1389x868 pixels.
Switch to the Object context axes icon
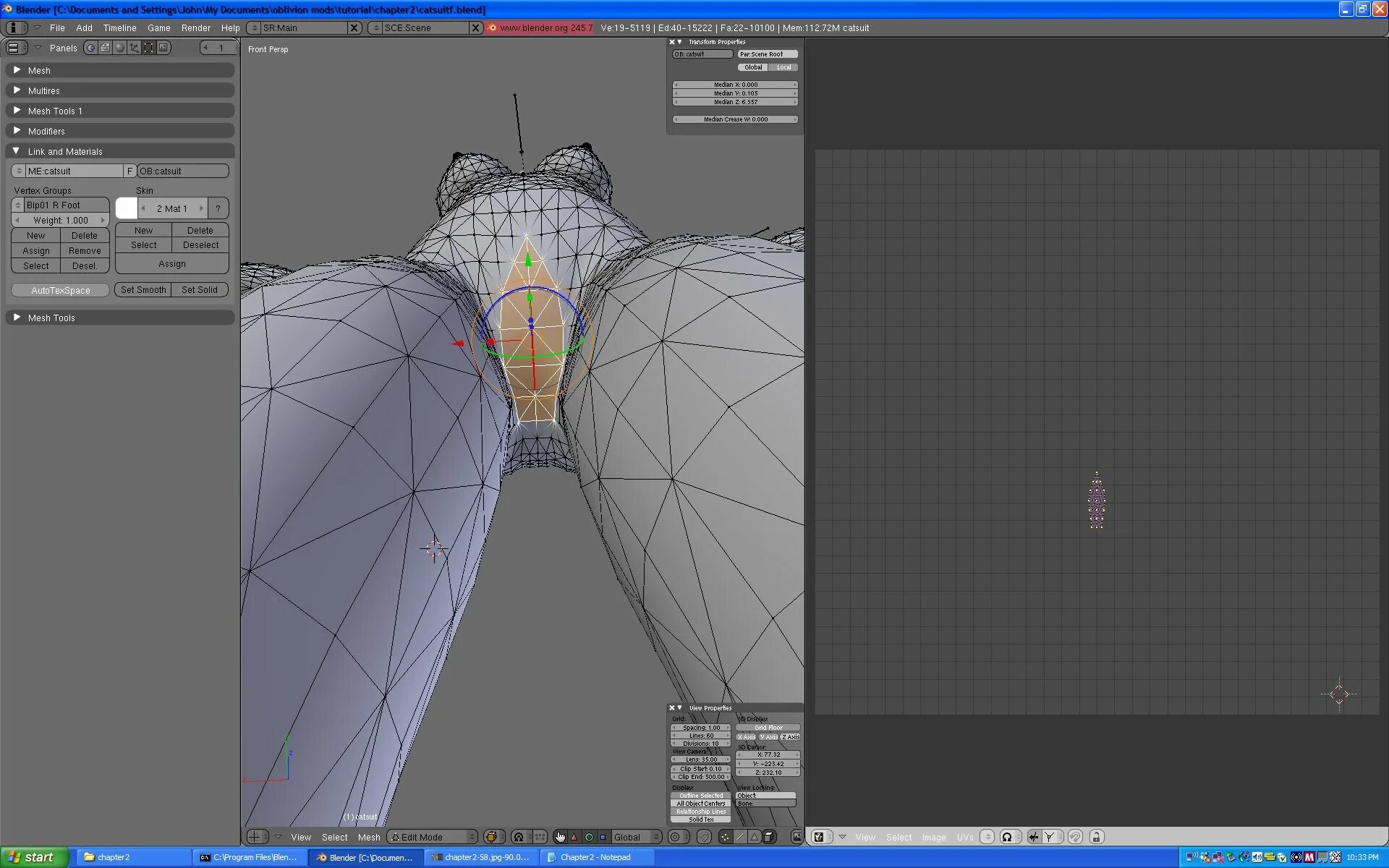tap(135, 48)
